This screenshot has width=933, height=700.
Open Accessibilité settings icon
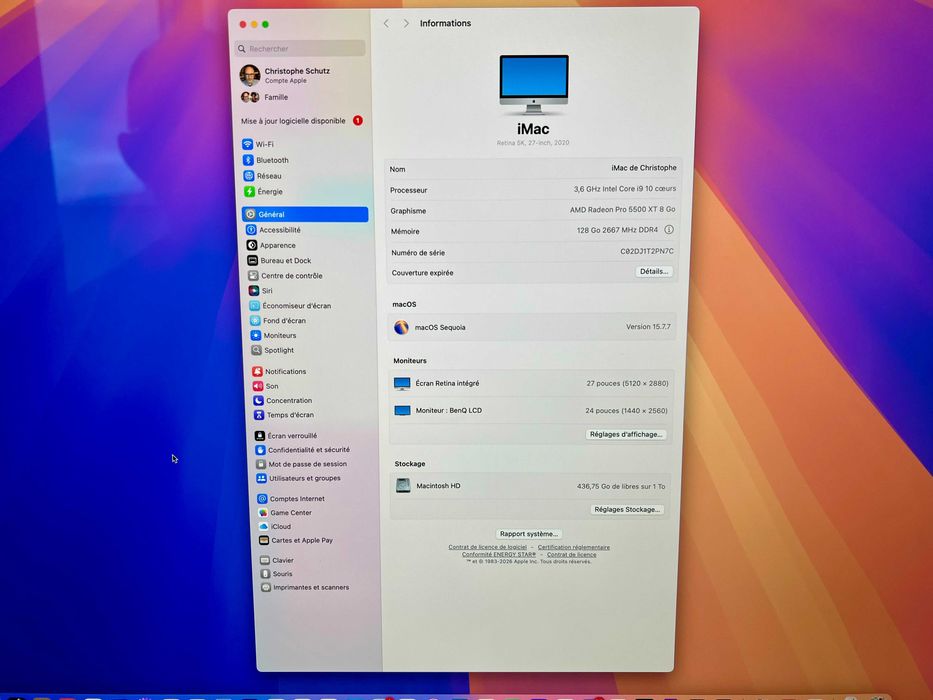pos(251,230)
